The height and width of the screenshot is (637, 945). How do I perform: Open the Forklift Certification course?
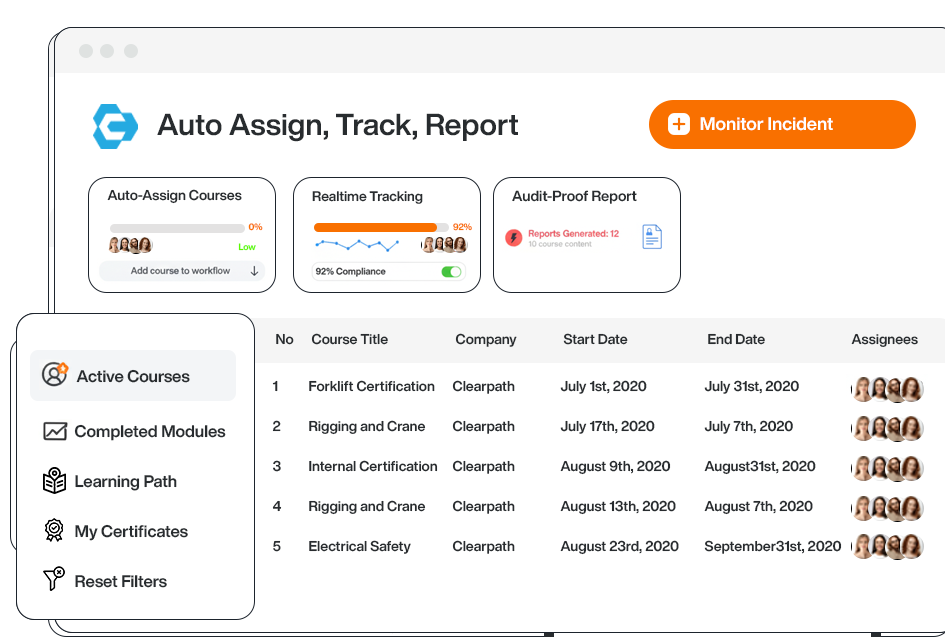371,386
